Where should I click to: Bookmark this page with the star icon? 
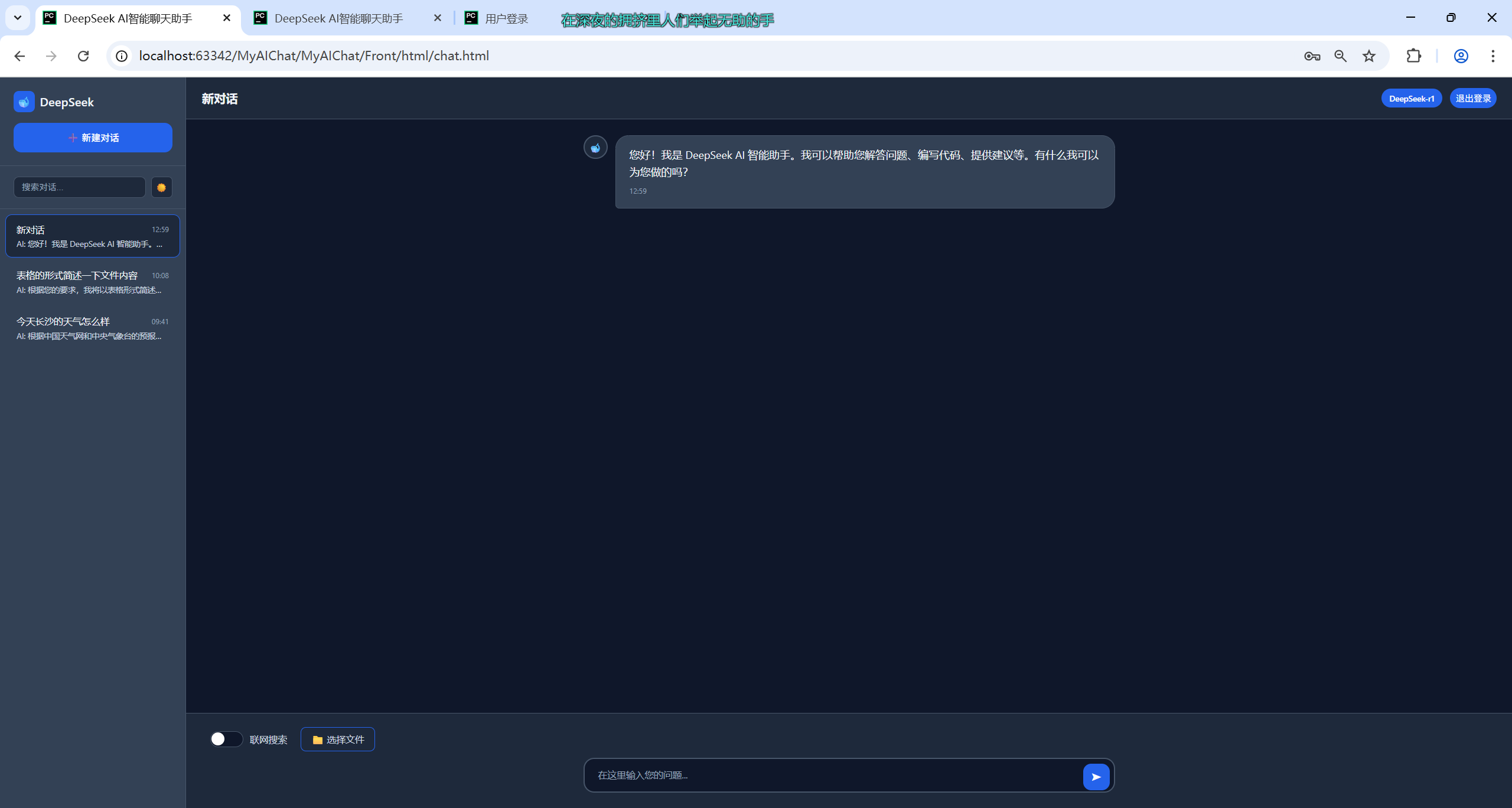coord(1369,56)
